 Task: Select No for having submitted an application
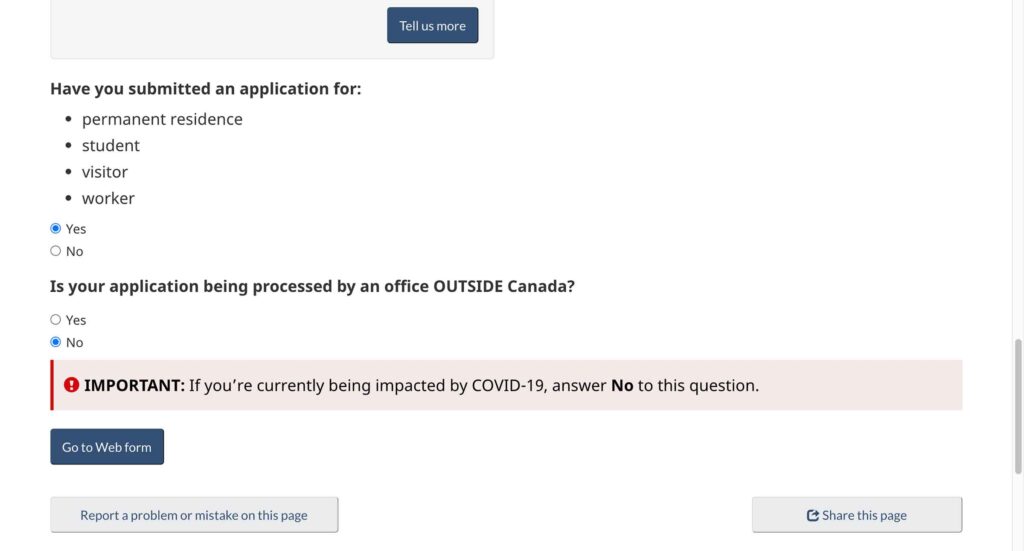[56, 251]
